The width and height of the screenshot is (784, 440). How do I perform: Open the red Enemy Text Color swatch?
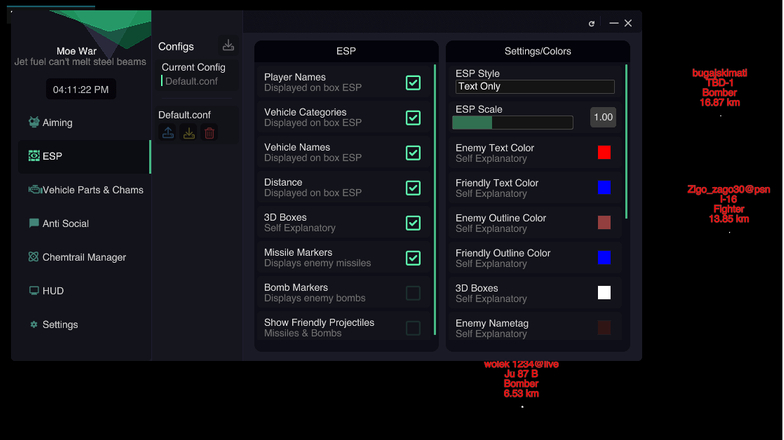coord(604,152)
